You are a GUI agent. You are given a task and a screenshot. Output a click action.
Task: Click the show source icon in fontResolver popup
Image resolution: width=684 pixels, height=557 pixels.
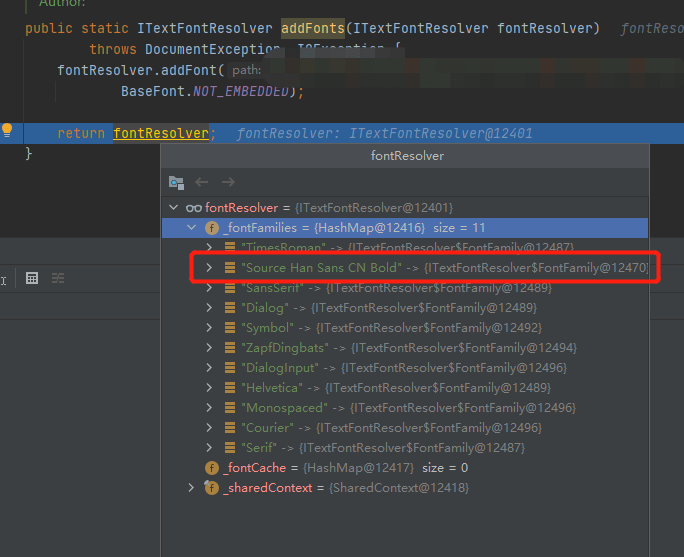[176, 182]
